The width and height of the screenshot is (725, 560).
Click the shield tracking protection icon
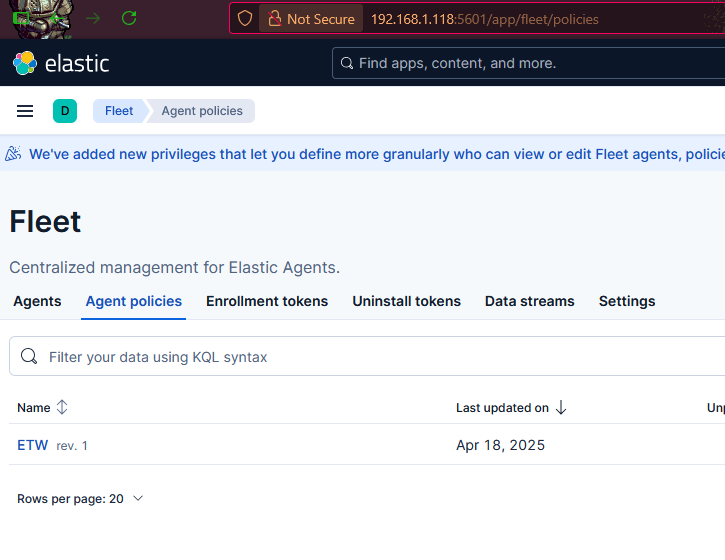point(245,18)
